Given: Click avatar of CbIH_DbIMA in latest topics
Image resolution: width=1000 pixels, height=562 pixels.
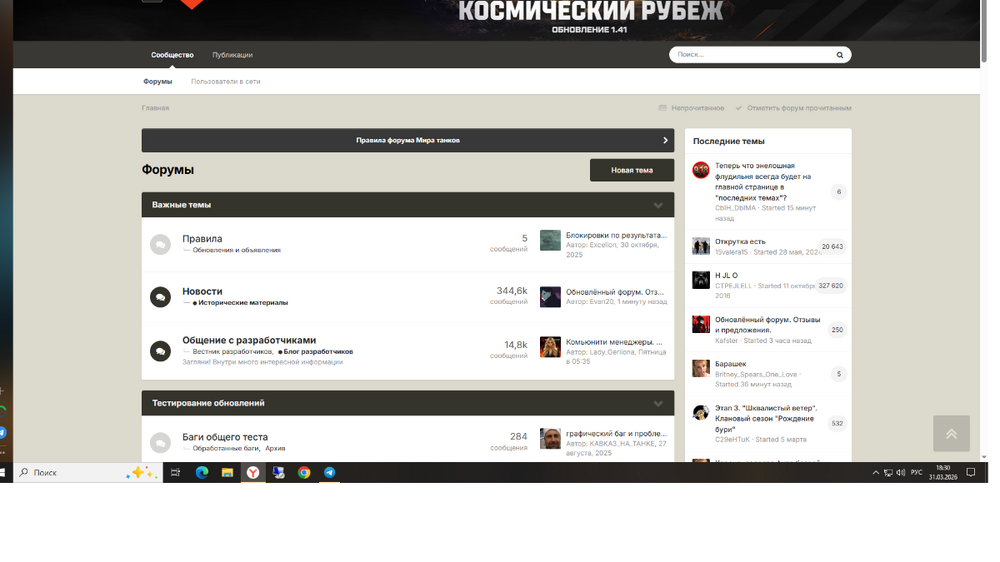Looking at the screenshot, I should point(701,170).
